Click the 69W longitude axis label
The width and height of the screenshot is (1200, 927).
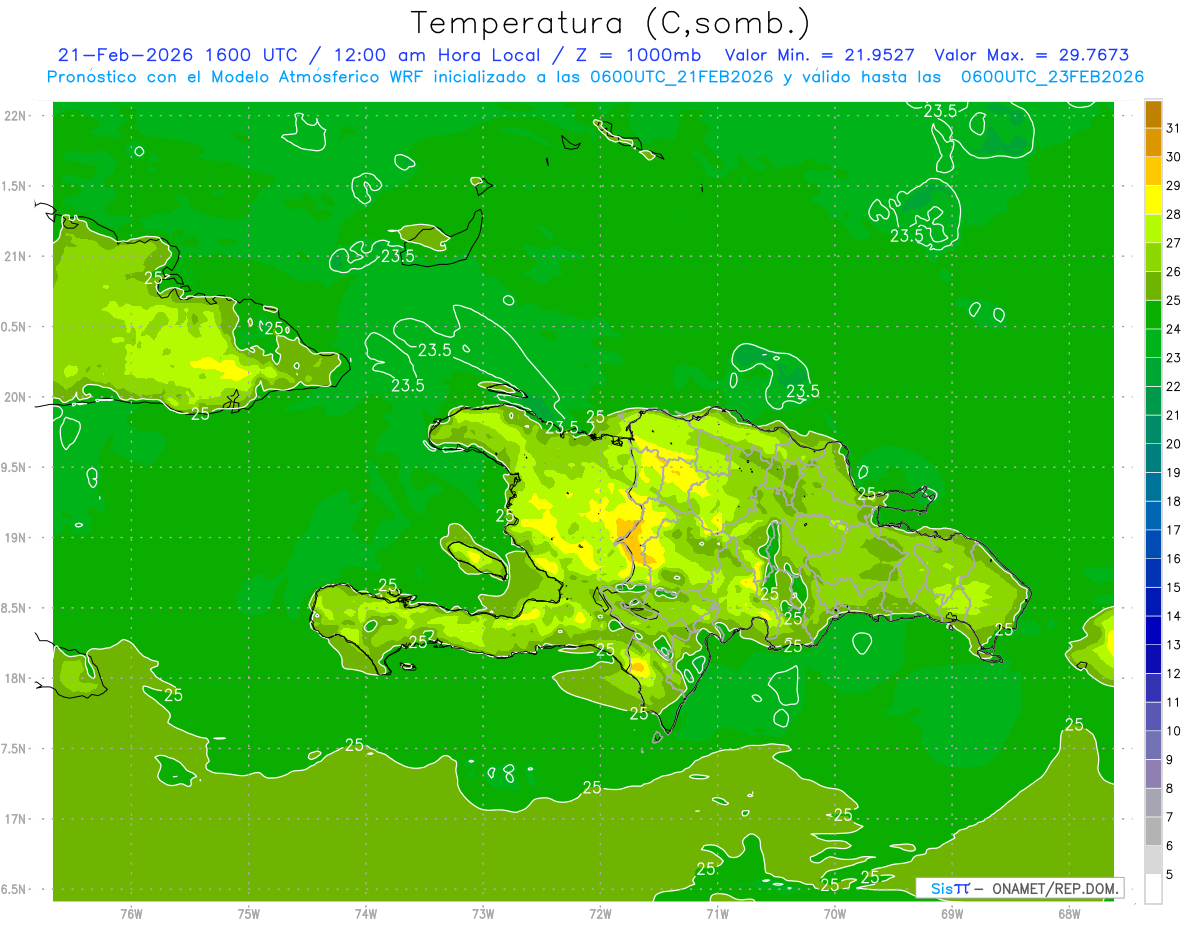(x=952, y=913)
